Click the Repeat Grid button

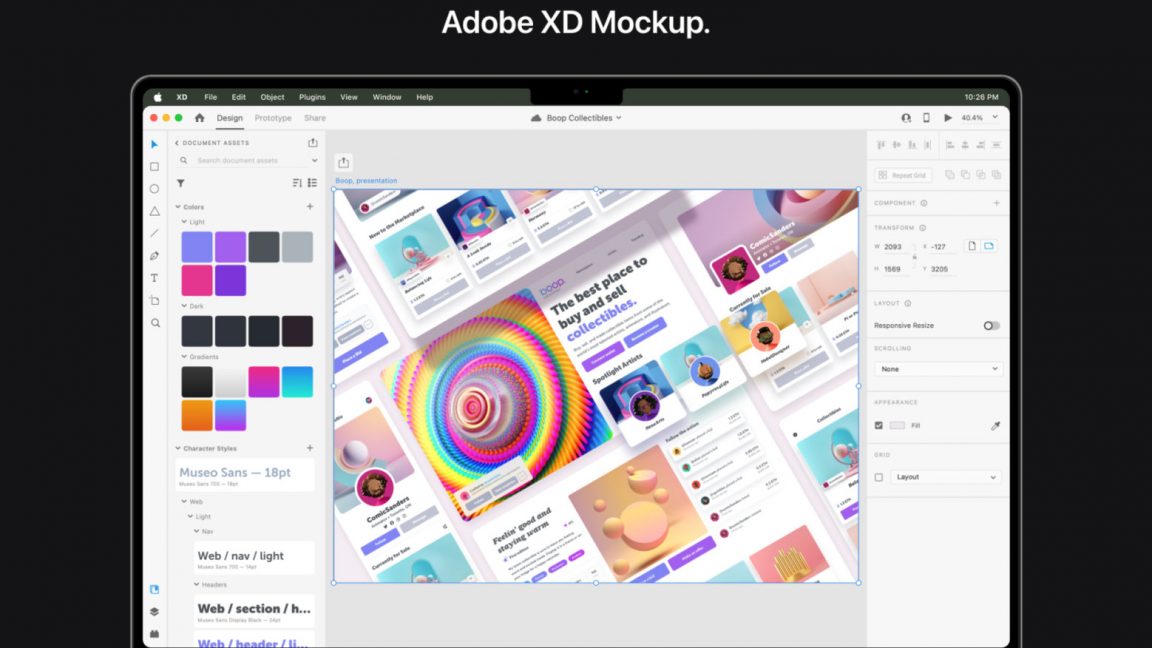coord(905,175)
